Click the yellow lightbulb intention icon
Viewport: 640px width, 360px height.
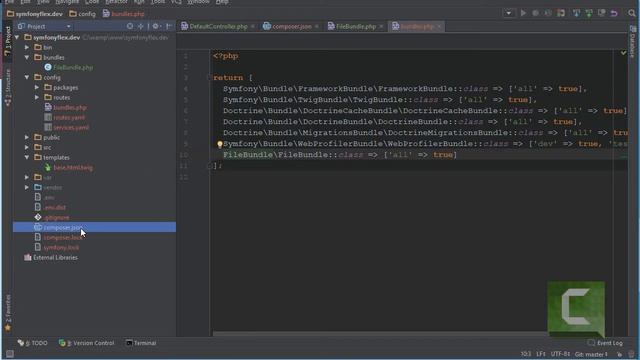pyautogui.click(x=219, y=144)
